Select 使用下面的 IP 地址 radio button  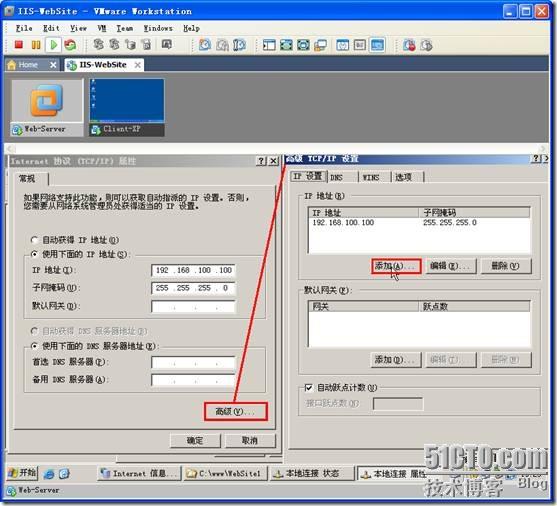click(34, 254)
